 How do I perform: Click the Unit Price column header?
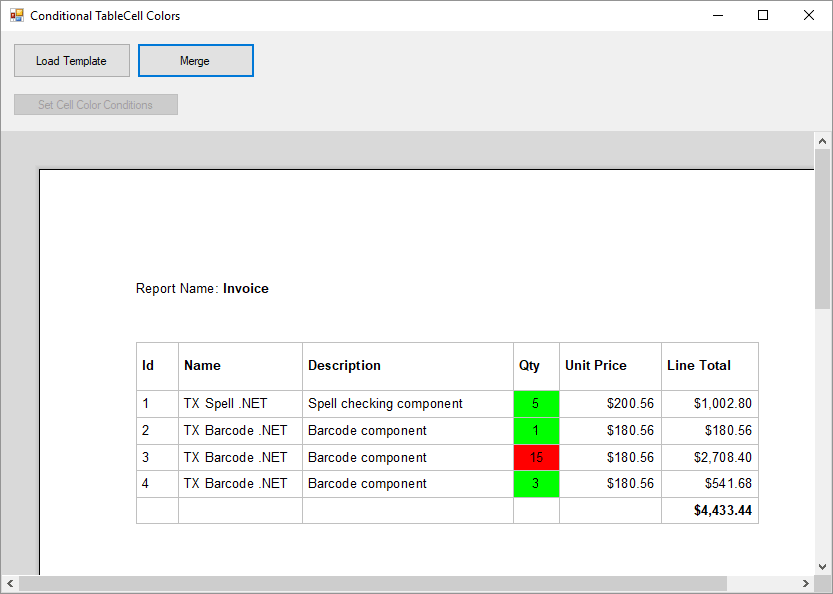tap(610, 366)
